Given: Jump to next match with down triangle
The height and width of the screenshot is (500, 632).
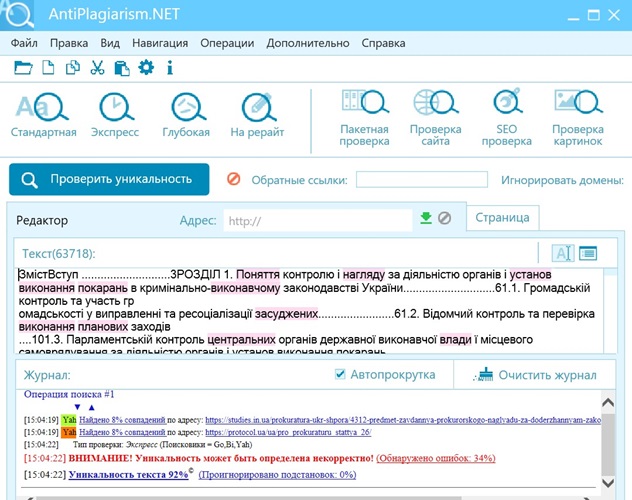Looking at the screenshot, I should tap(77, 407).
